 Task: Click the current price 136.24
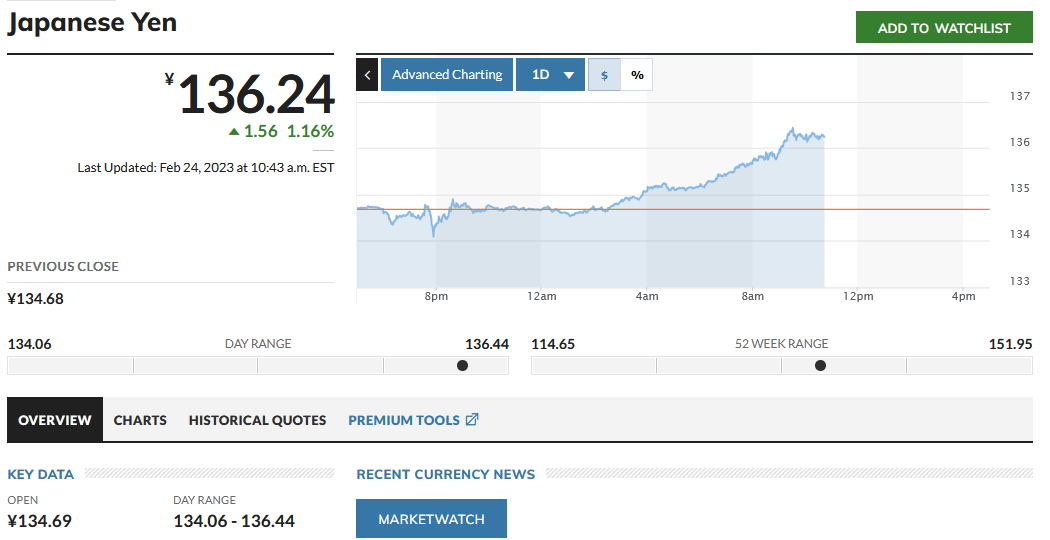click(256, 93)
